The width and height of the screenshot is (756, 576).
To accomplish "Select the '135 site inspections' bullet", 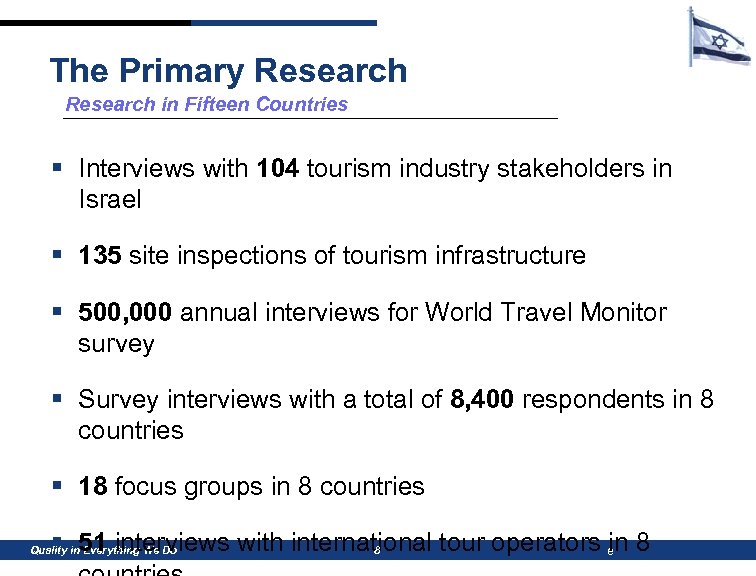I will pyautogui.click(x=332, y=255).
